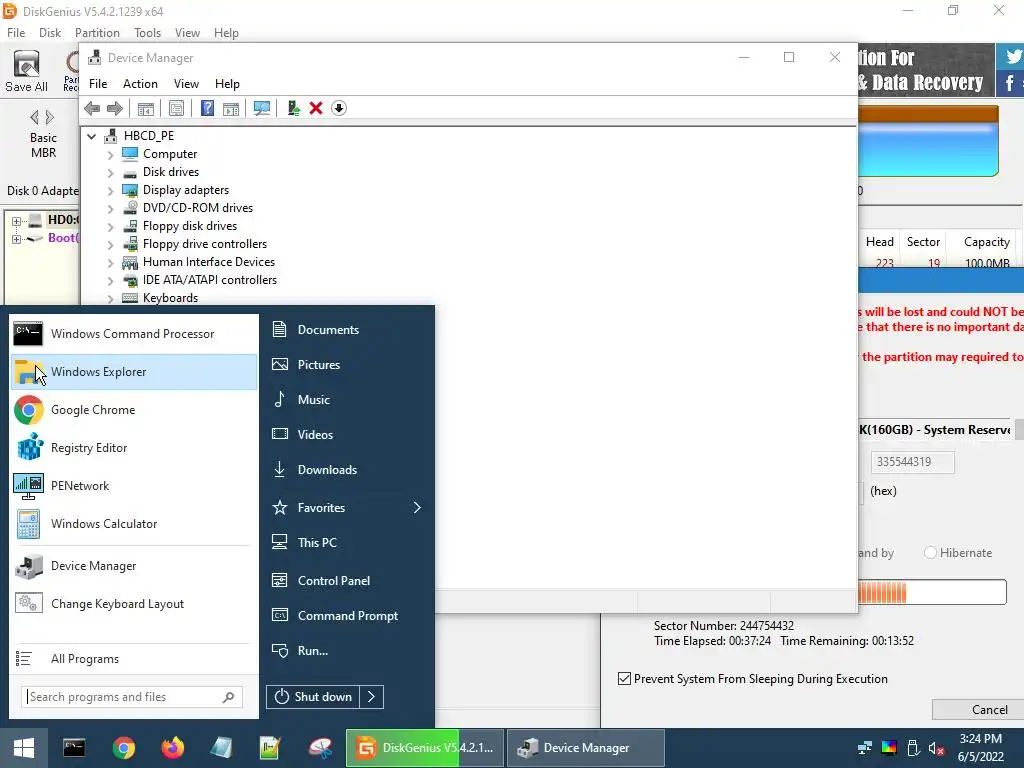The image size is (1024, 768).
Task: Open DiskGenius Tools menu
Action: [148, 33]
